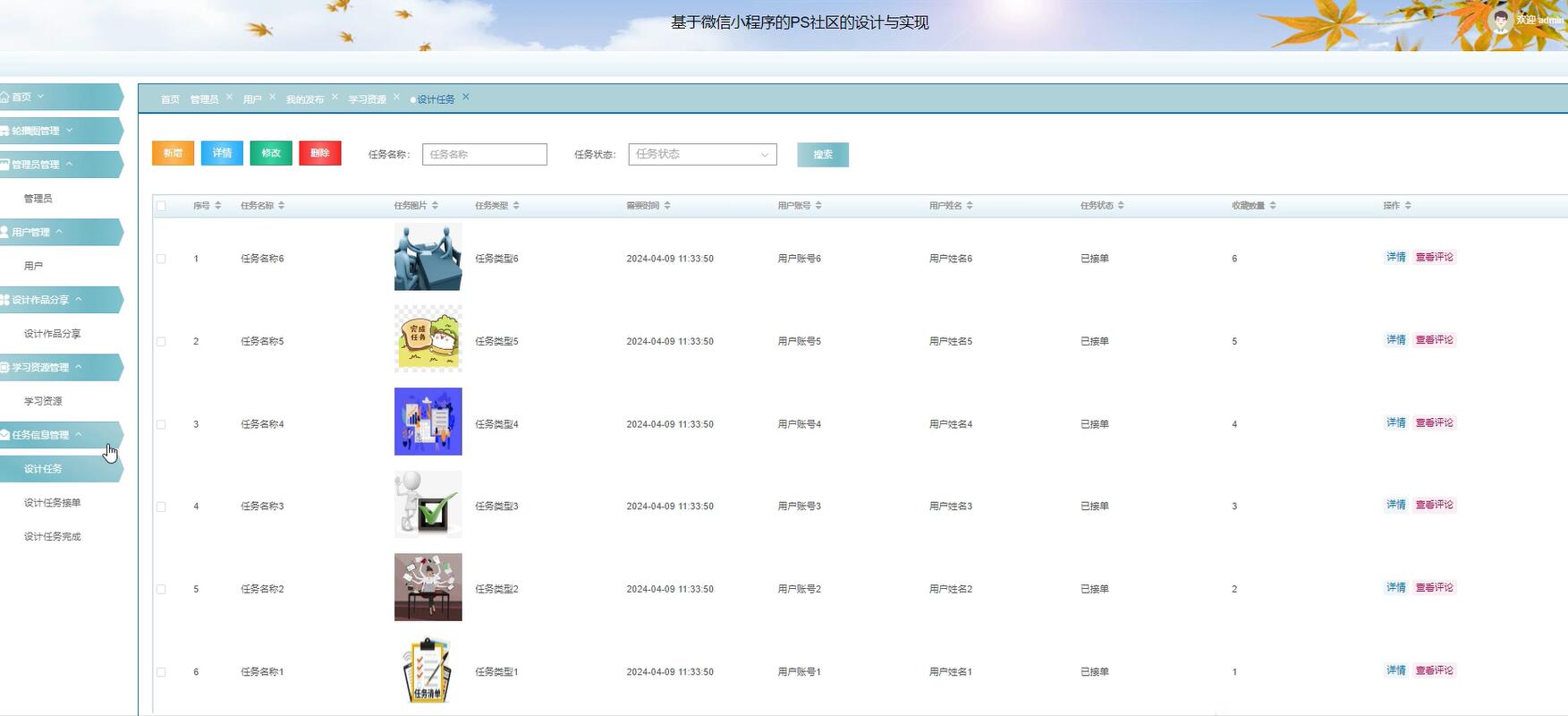
Task: Click the thumbnail image of 任务名称6
Action: (x=428, y=257)
